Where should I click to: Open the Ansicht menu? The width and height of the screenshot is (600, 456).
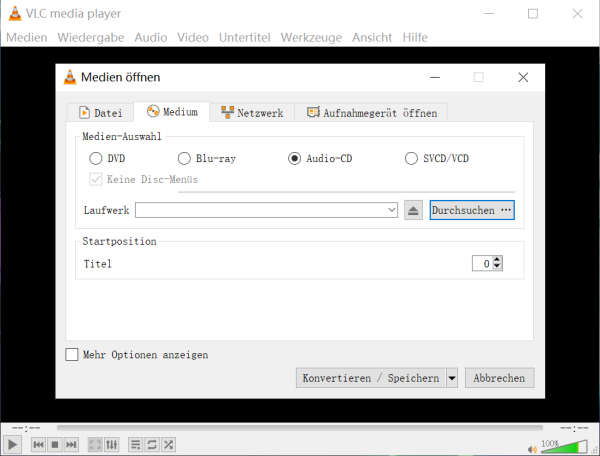click(372, 37)
